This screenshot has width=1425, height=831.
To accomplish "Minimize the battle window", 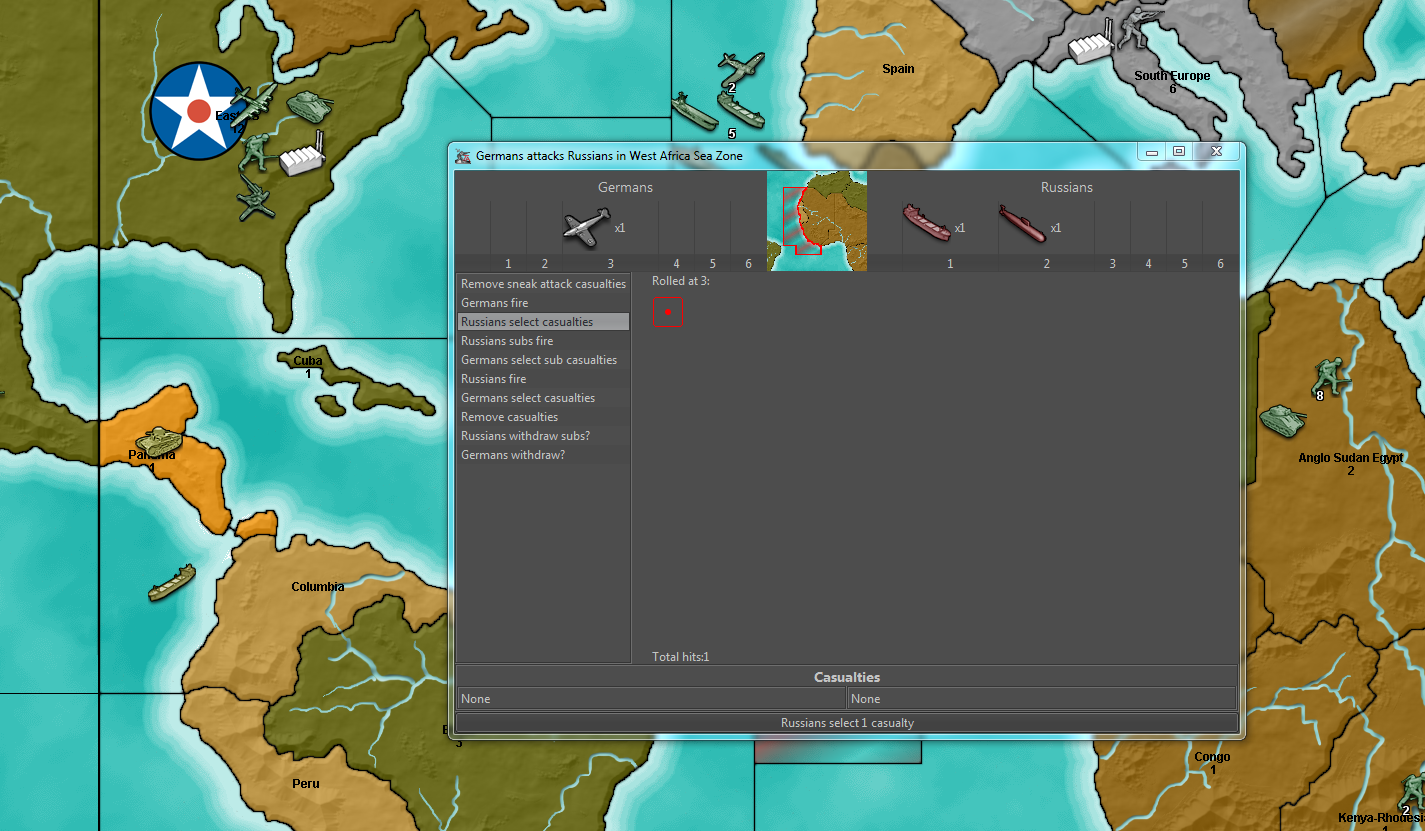I will 1152,152.
